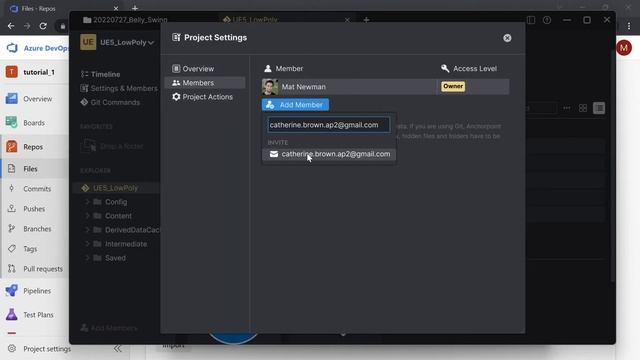Expand the Intermediate folder
This screenshot has height=360, width=640.
pyautogui.click(x=87, y=244)
